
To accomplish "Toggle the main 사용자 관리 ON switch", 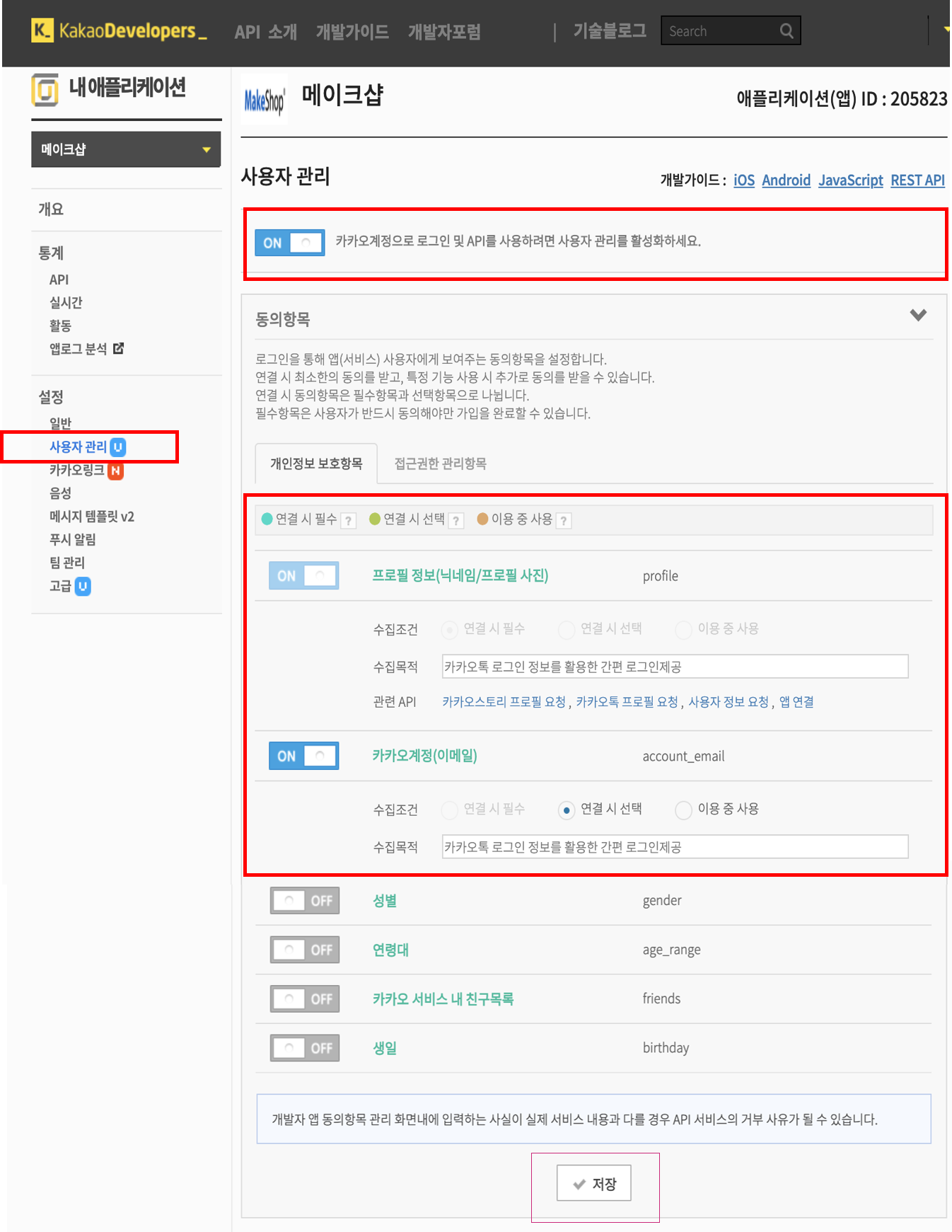I will coord(290,243).
